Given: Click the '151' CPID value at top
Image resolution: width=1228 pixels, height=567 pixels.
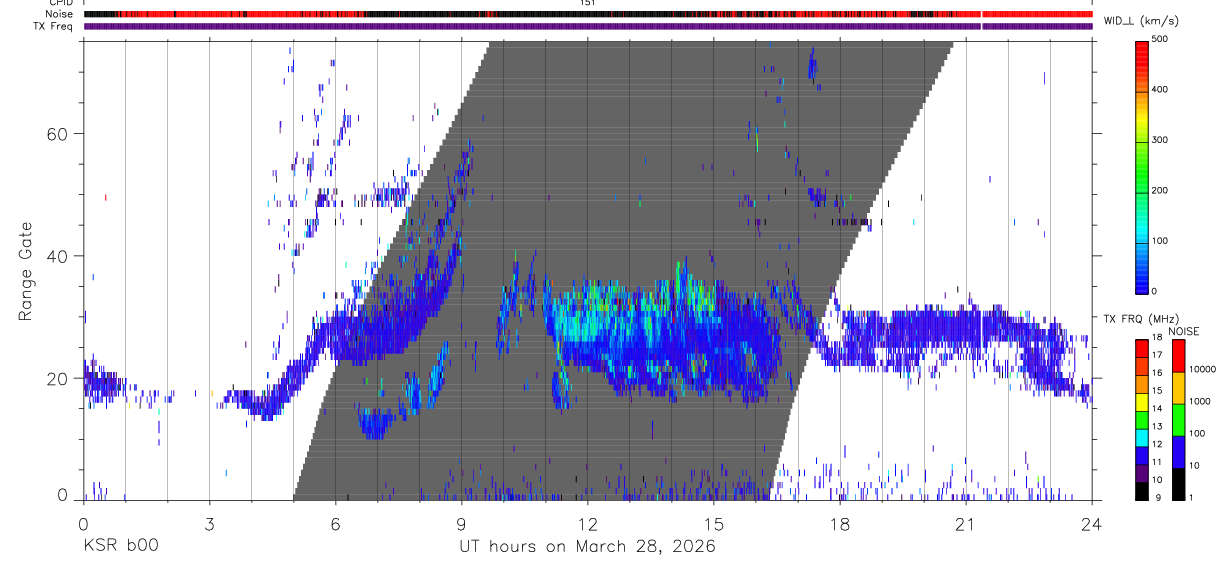Looking at the screenshot, I should click(x=587, y=3).
